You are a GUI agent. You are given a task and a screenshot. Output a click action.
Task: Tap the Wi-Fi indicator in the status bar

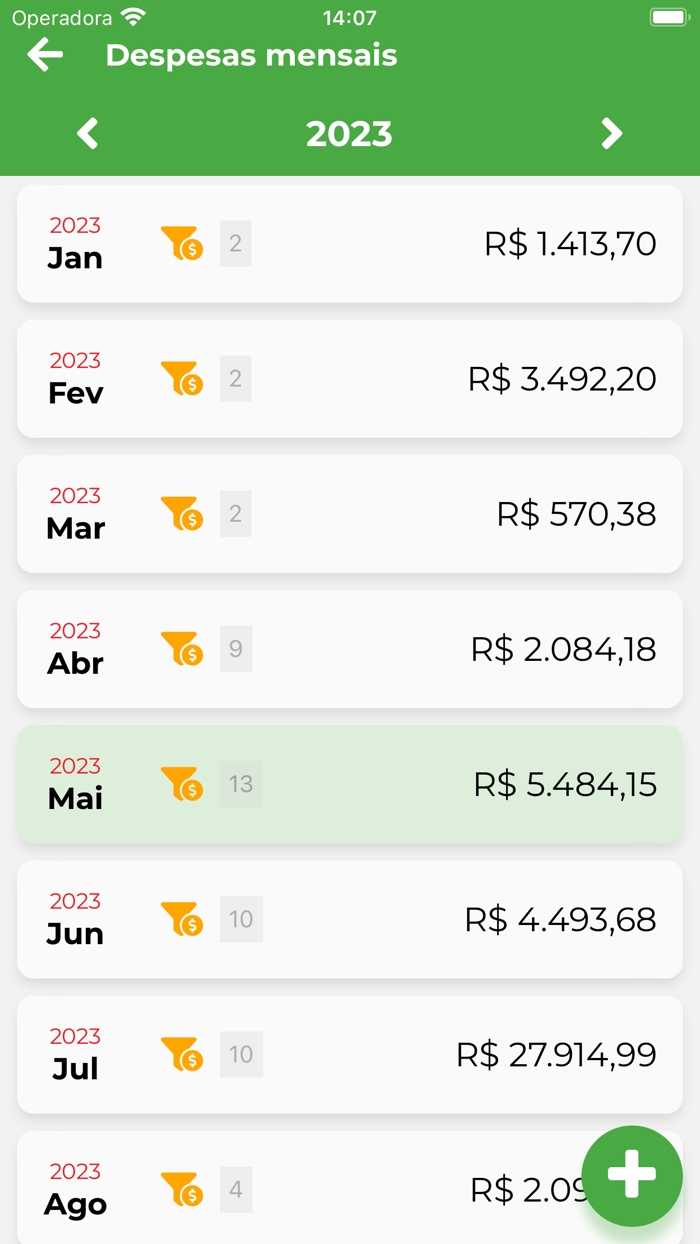click(x=131, y=16)
